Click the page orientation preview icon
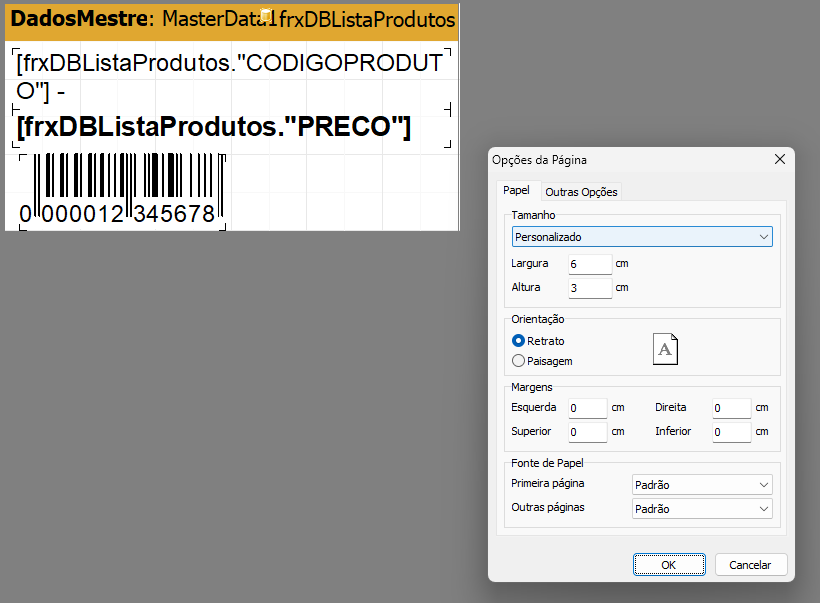 665,349
